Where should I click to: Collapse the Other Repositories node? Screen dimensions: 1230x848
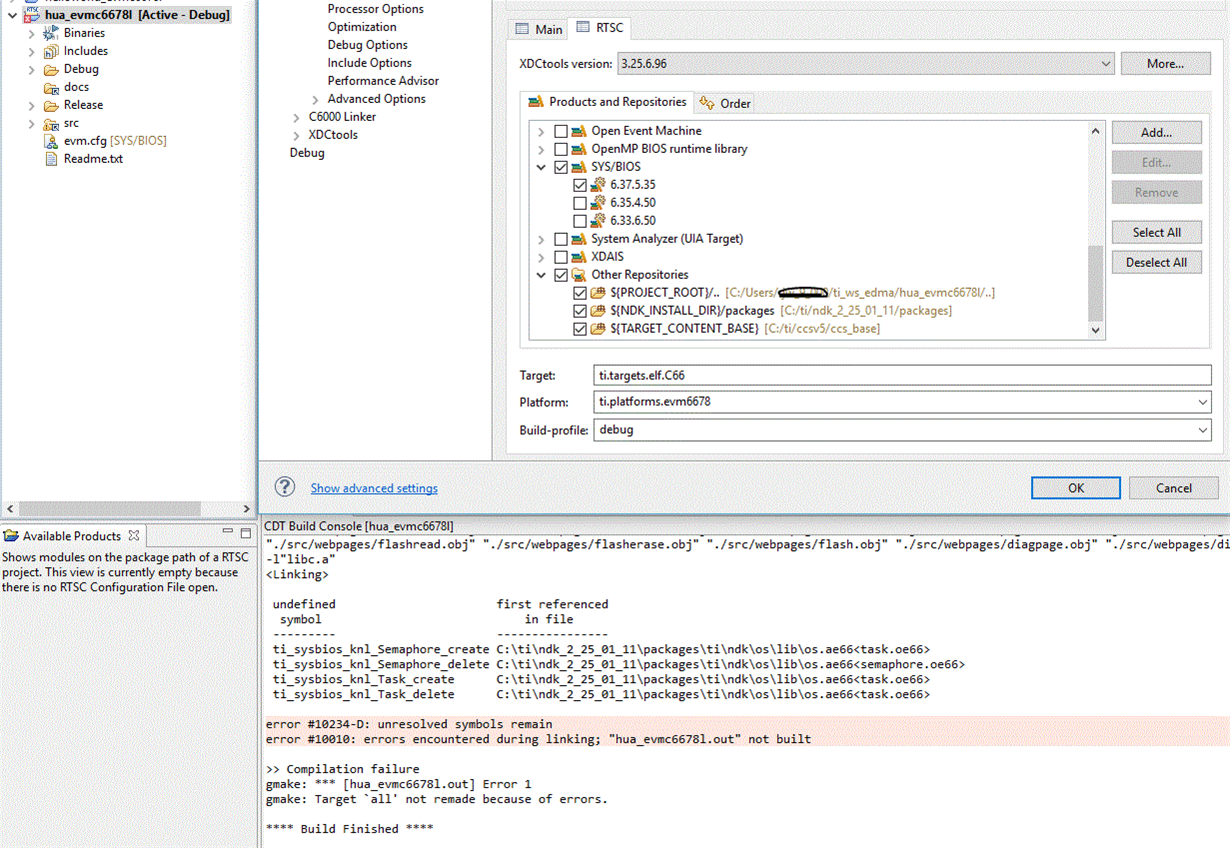(x=542, y=275)
